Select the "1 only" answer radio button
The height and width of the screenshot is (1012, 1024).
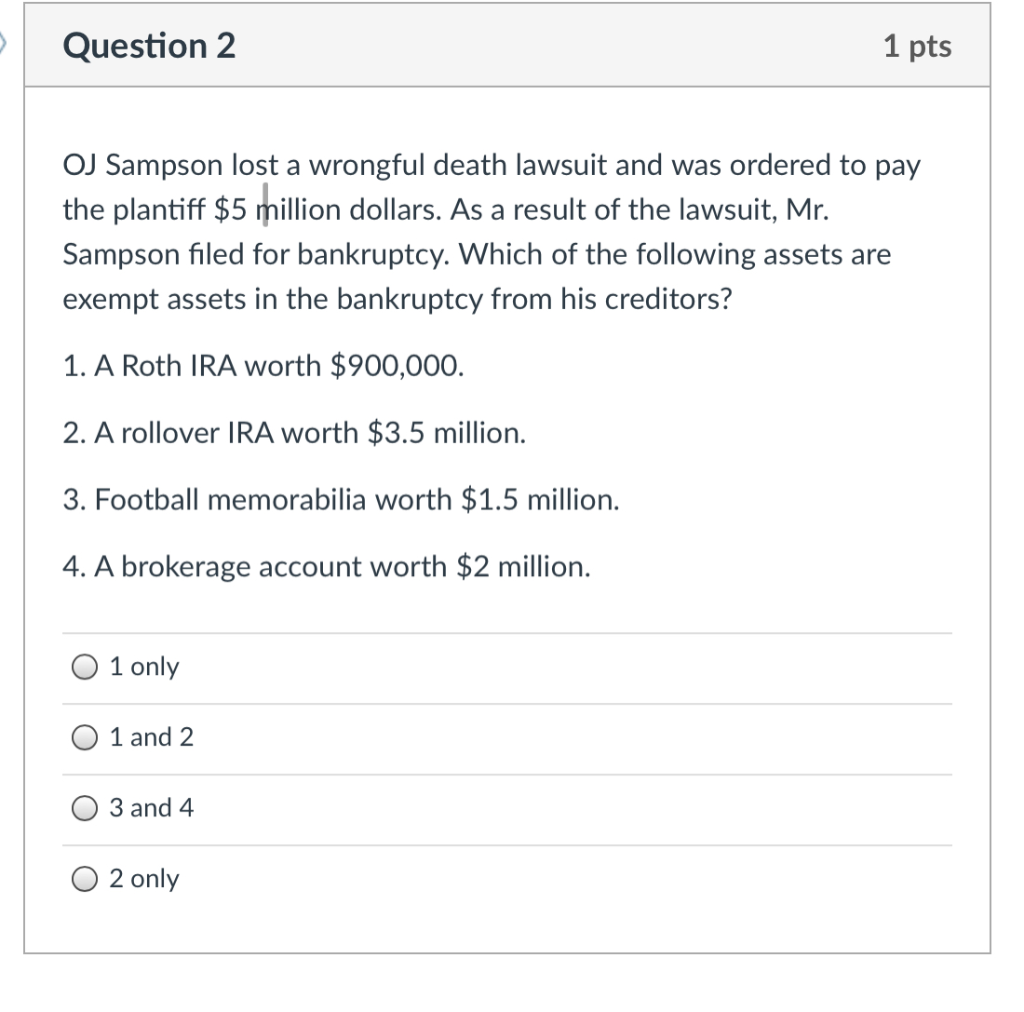(x=85, y=666)
